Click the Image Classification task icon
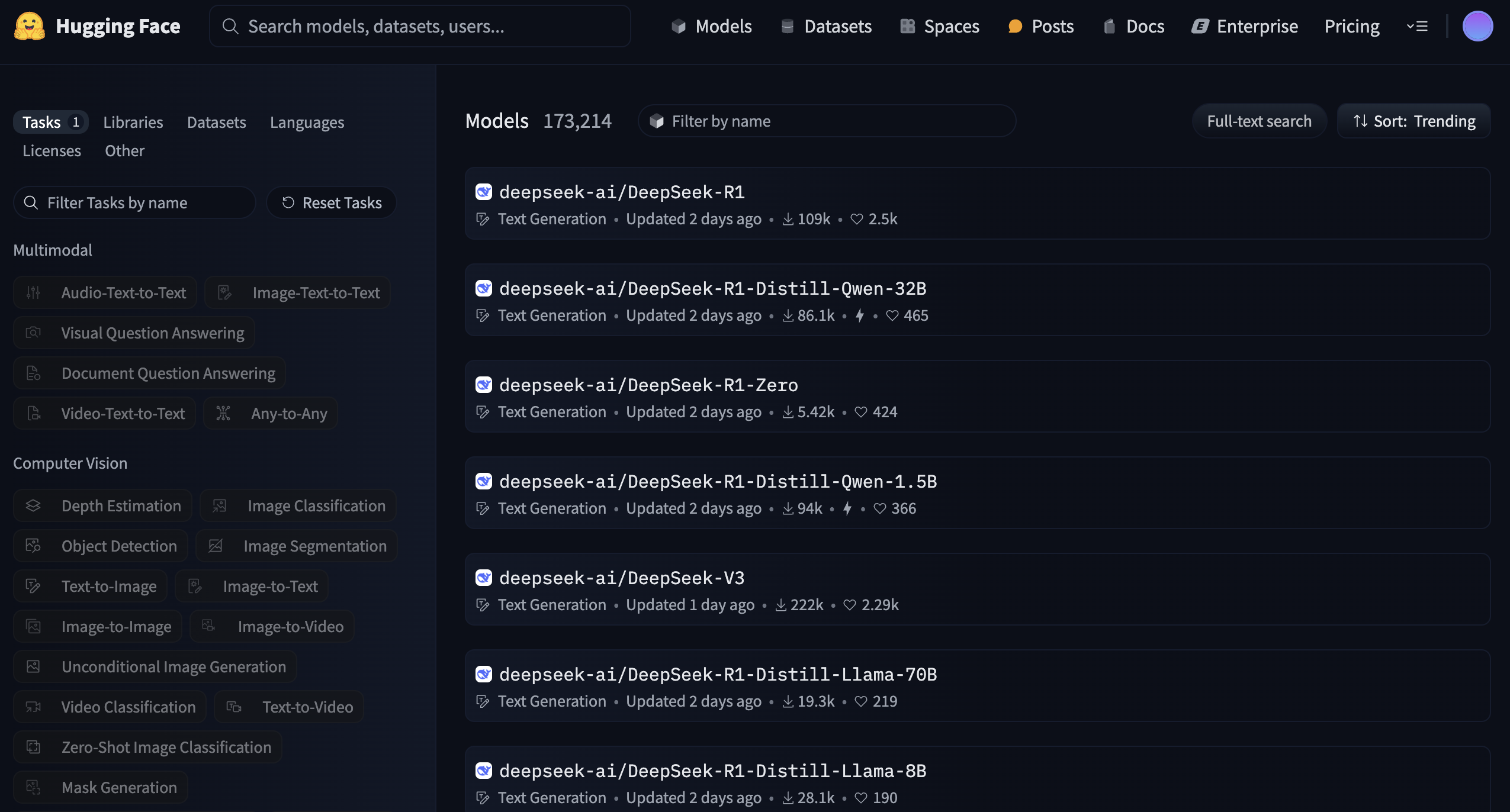The height and width of the screenshot is (812, 1510). click(220, 505)
